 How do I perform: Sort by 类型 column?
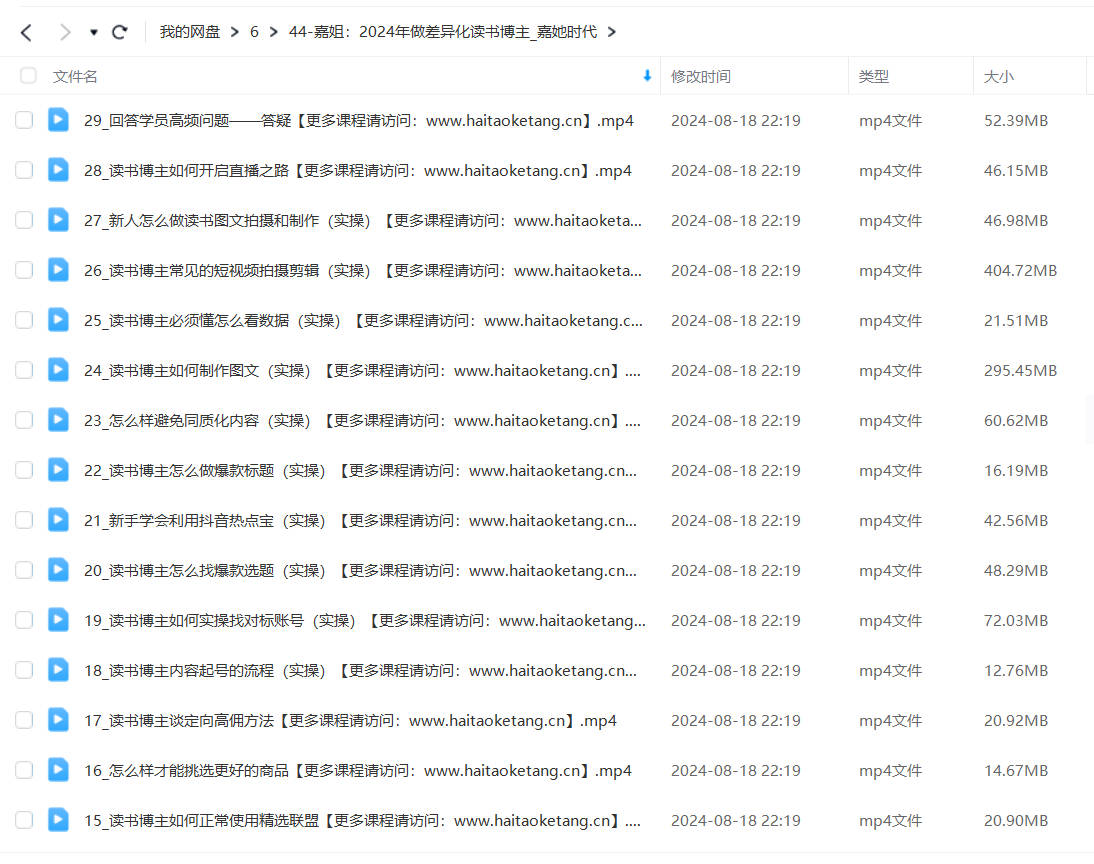pyautogui.click(x=874, y=77)
